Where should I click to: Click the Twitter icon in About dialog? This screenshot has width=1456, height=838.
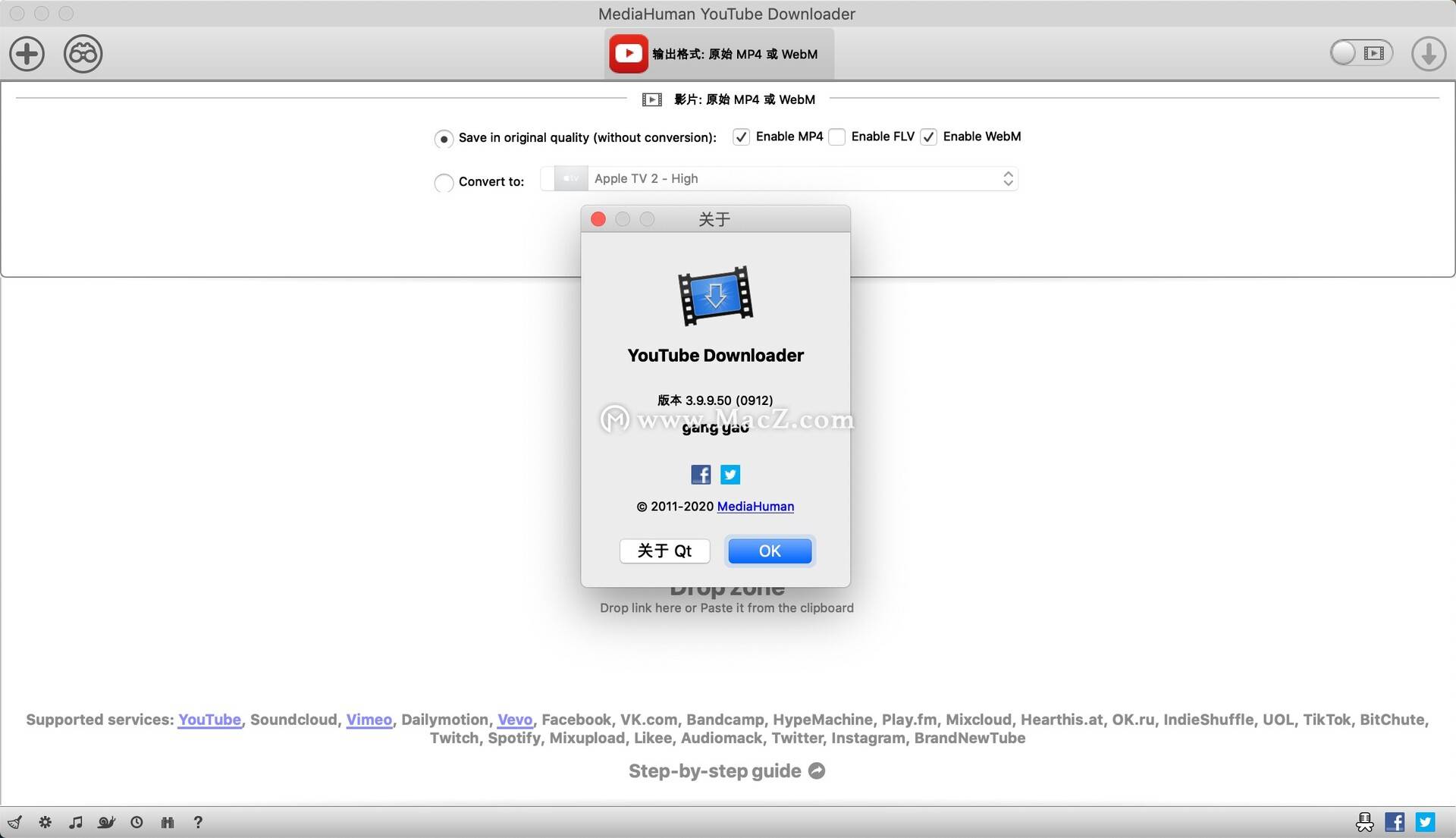730,475
